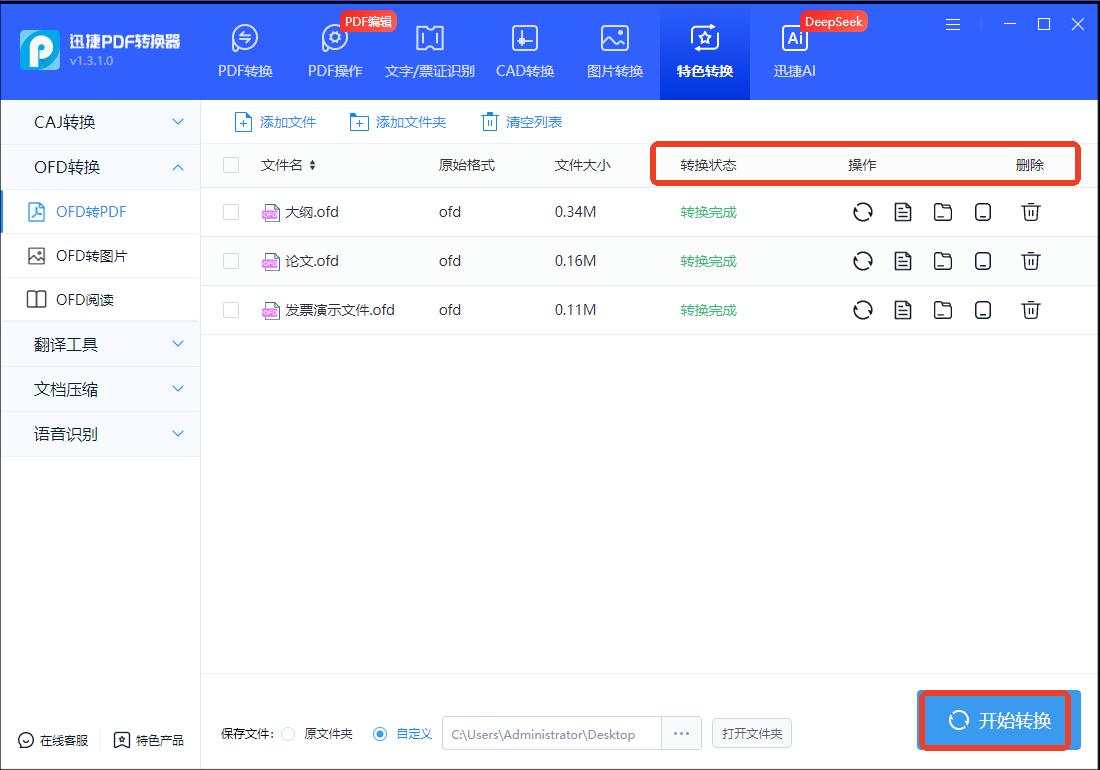Click the 原始格式 column header
This screenshot has width=1100, height=770.
point(467,165)
